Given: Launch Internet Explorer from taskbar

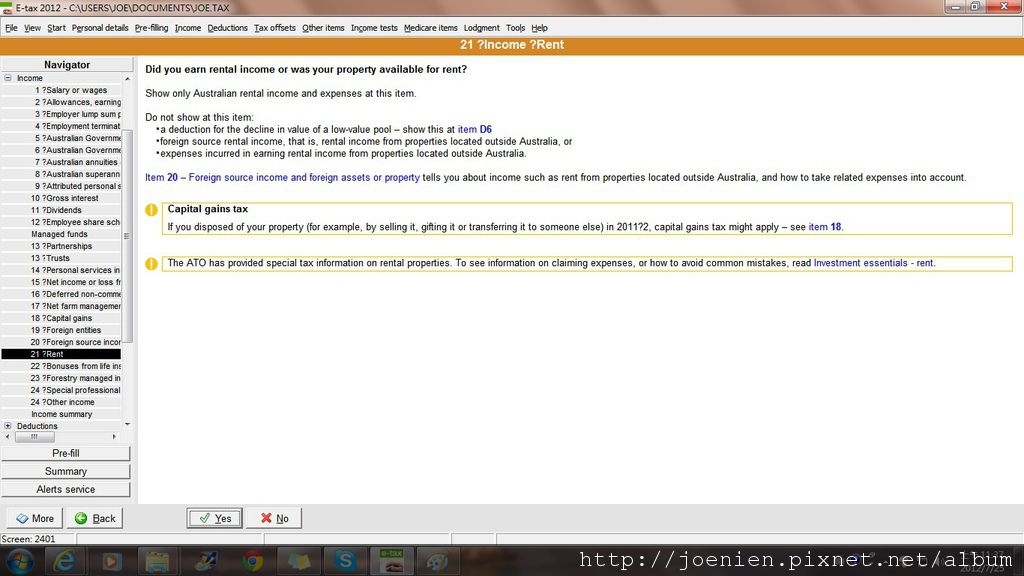Looking at the screenshot, I should pyautogui.click(x=64, y=560).
